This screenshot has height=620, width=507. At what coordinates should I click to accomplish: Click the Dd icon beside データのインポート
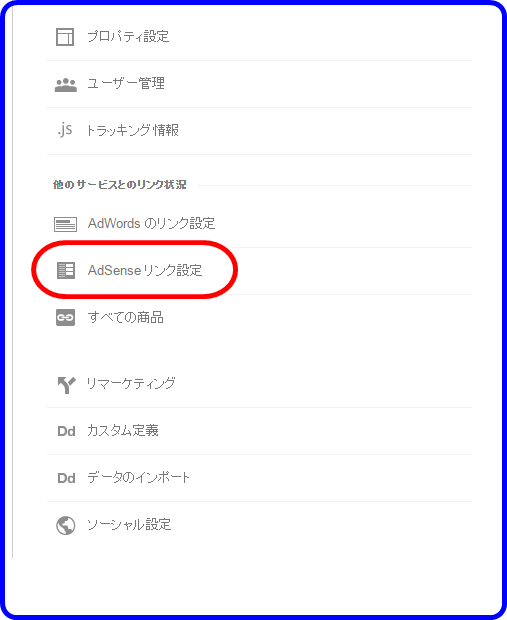click(x=66, y=478)
